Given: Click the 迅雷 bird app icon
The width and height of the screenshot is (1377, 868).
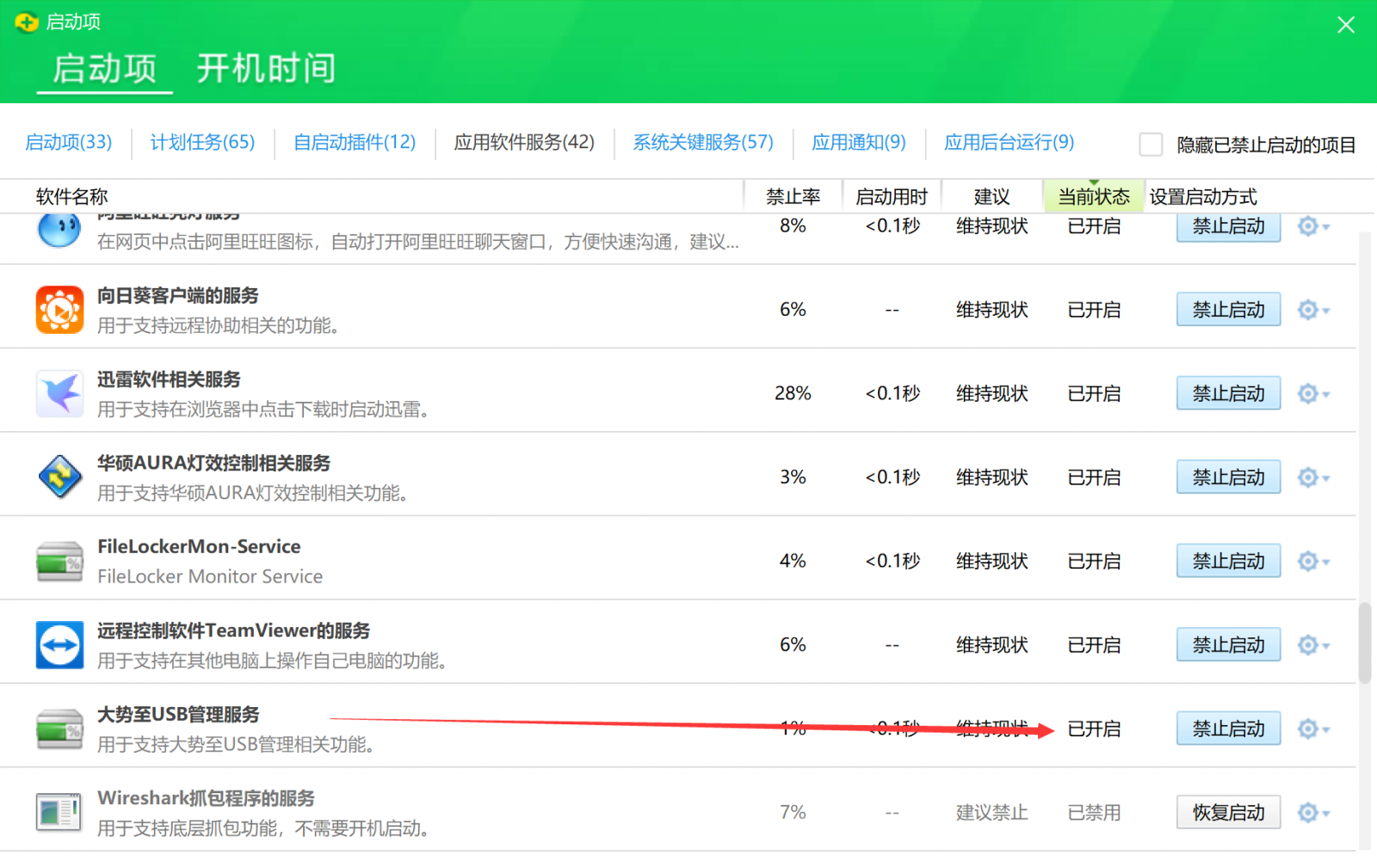Looking at the screenshot, I should [59, 393].
